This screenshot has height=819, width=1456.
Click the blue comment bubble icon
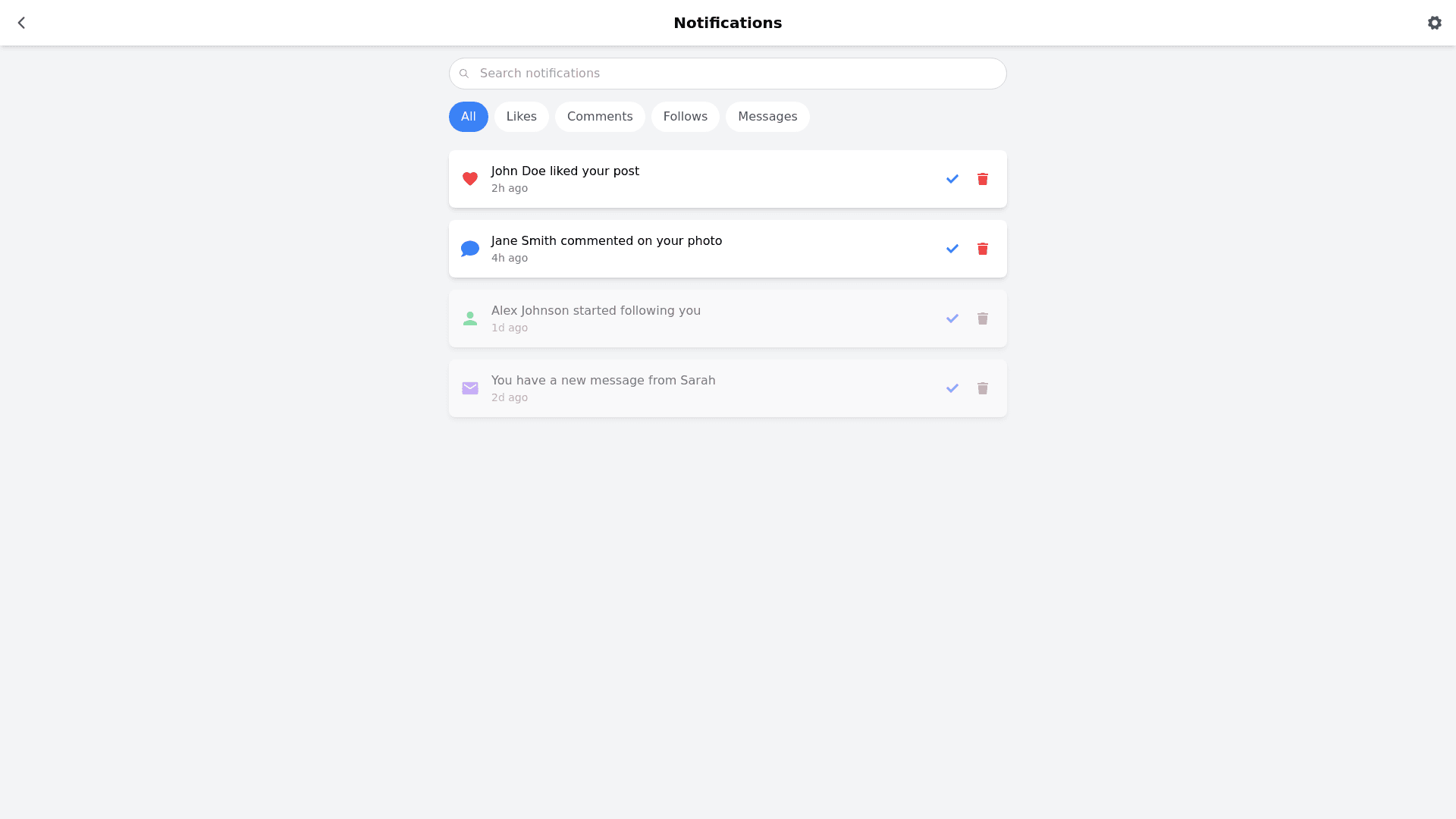tap(470, 249)
